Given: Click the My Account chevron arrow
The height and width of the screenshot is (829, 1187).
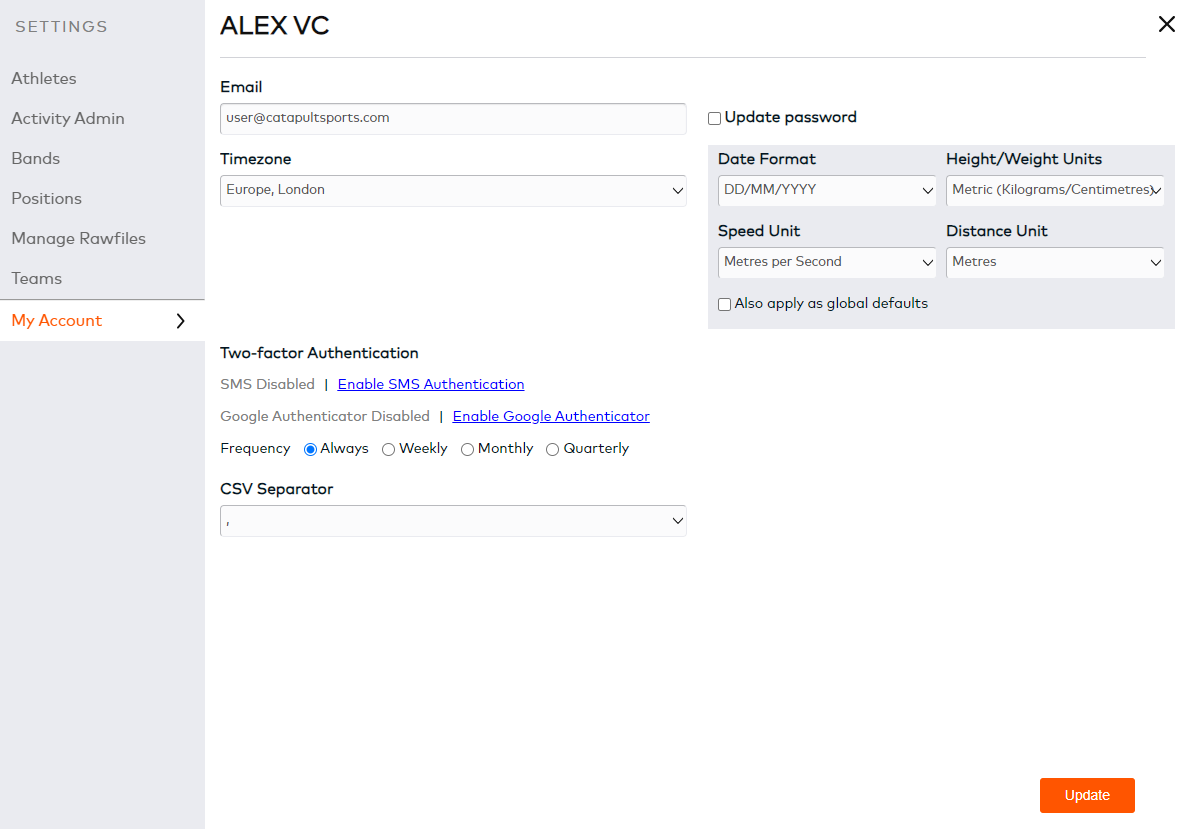Looking at the screenshot, I should pos(180,321).
